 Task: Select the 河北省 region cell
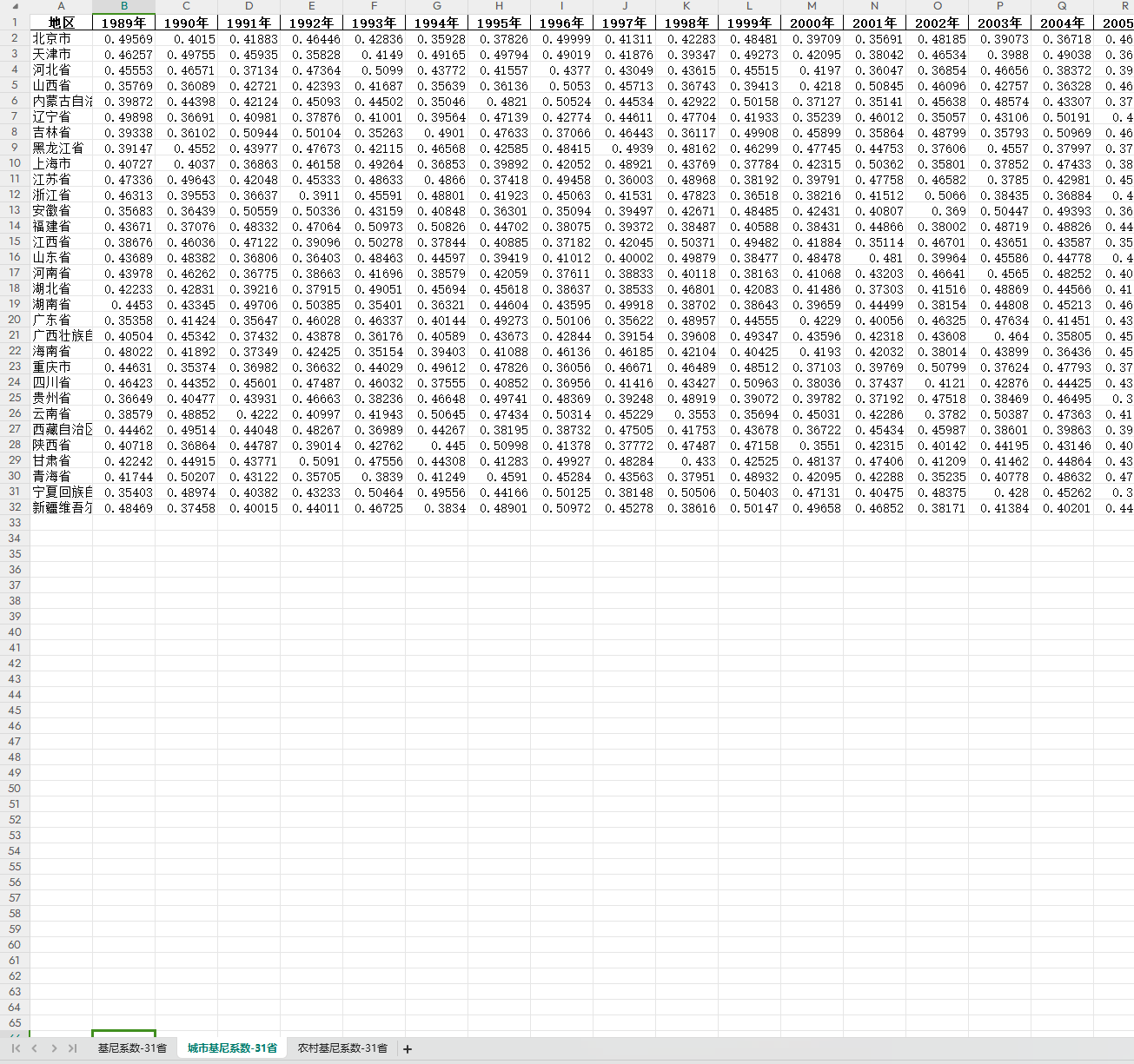[61, 69]
